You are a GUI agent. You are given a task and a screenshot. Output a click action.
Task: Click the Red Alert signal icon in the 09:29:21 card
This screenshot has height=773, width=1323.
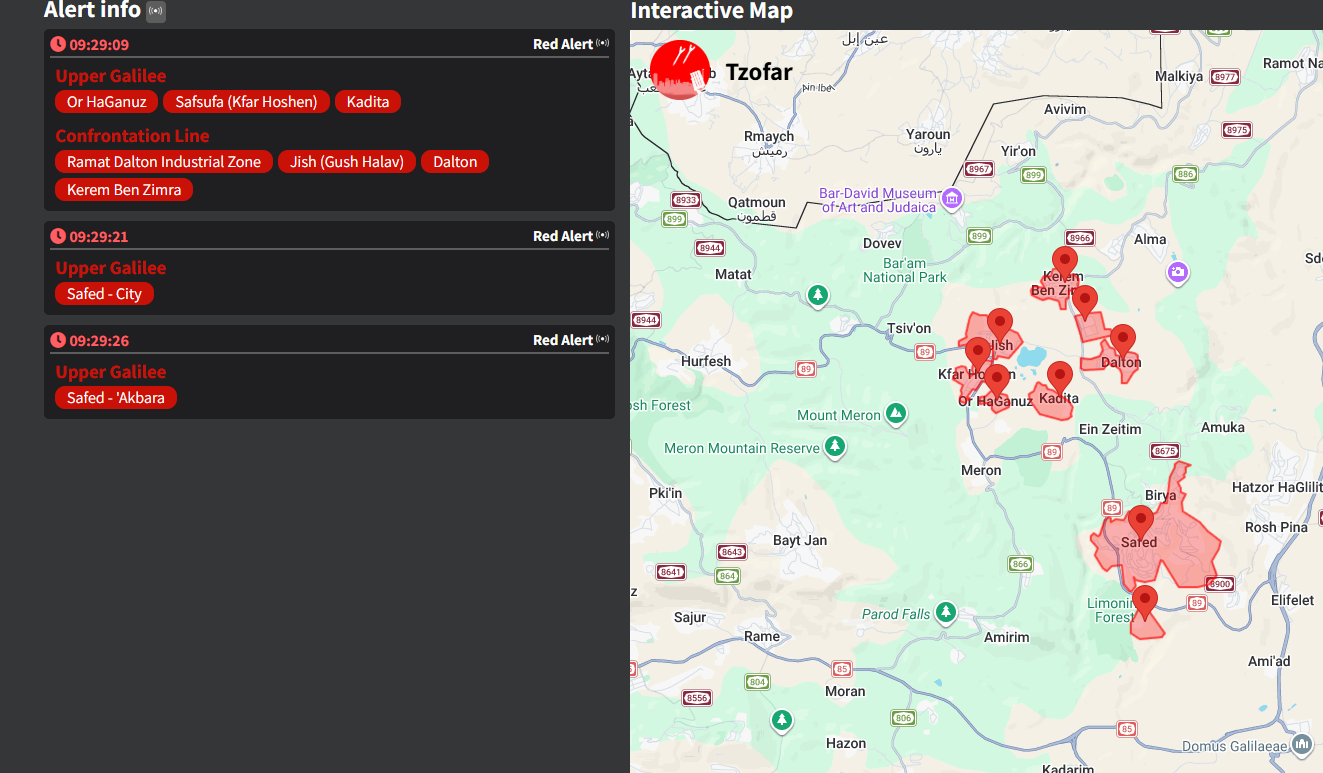coord(602,236)
